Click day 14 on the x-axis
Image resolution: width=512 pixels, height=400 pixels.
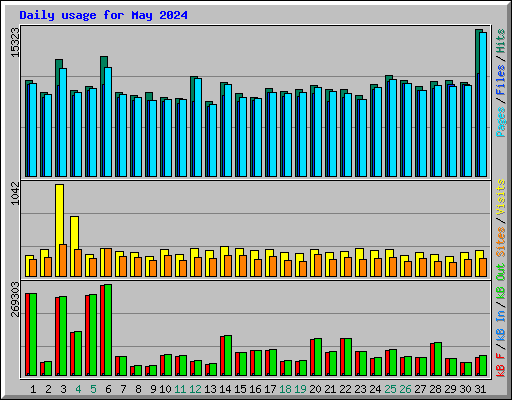pyautogui.click(x=225, y=389)
